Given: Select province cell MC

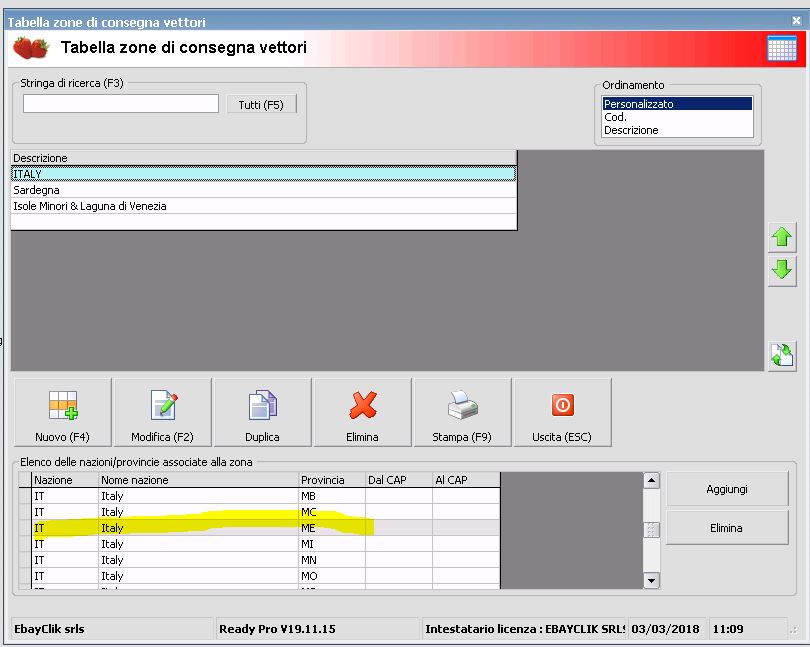Looking at the screenshot, I should (332, 512).
